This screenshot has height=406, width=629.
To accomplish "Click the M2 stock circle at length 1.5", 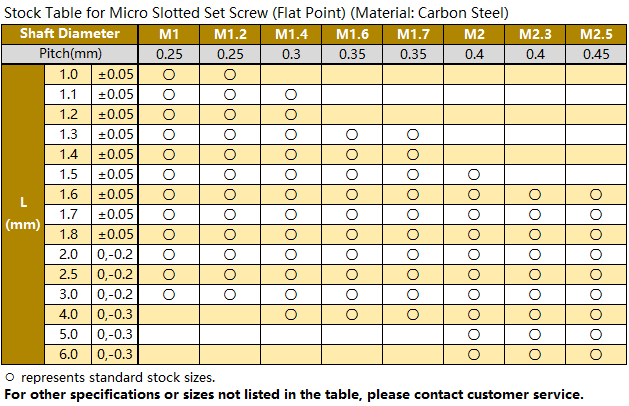I will [474, 174].
